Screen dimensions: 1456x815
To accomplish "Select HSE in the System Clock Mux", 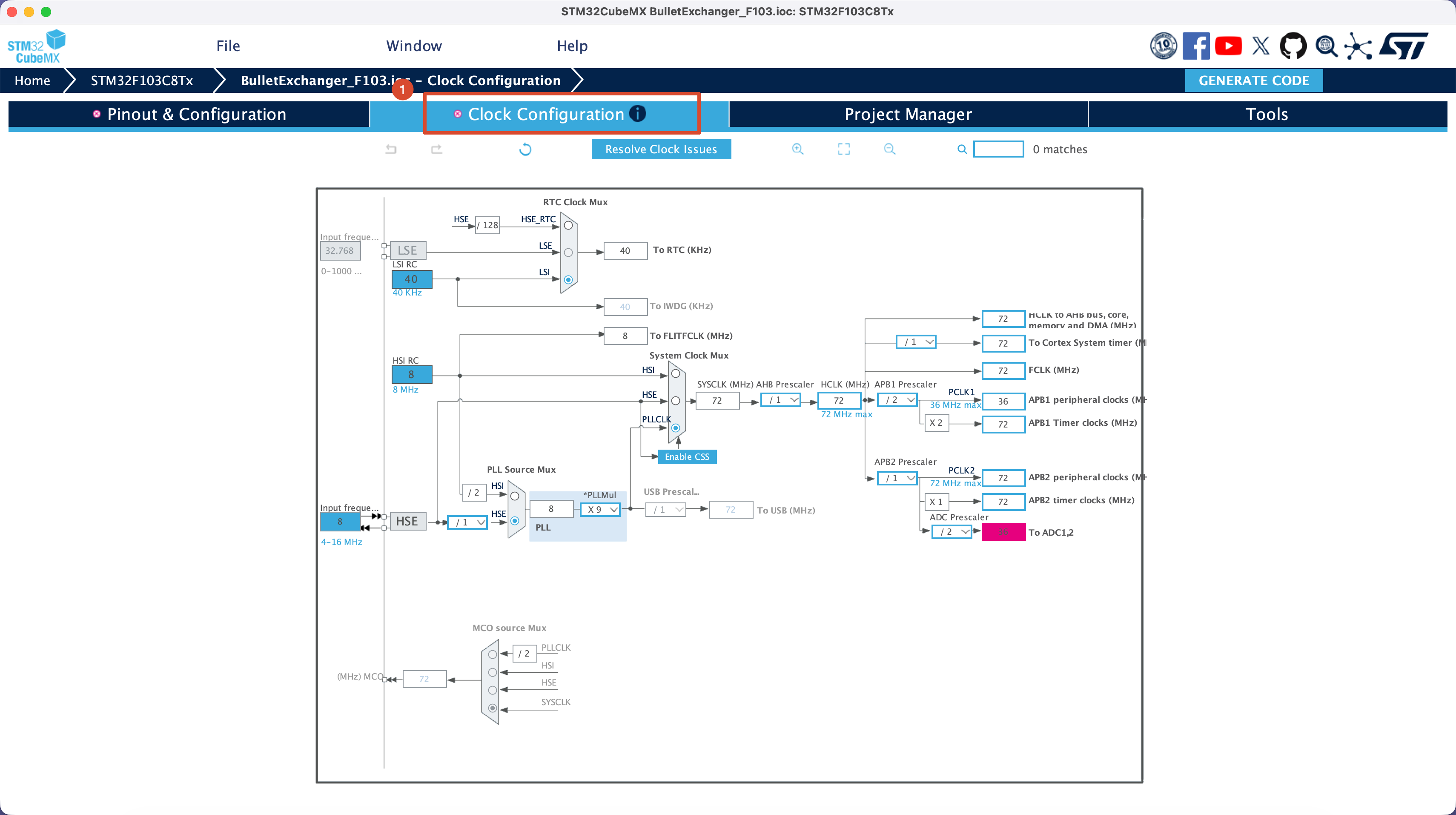I will click(676, 401).
